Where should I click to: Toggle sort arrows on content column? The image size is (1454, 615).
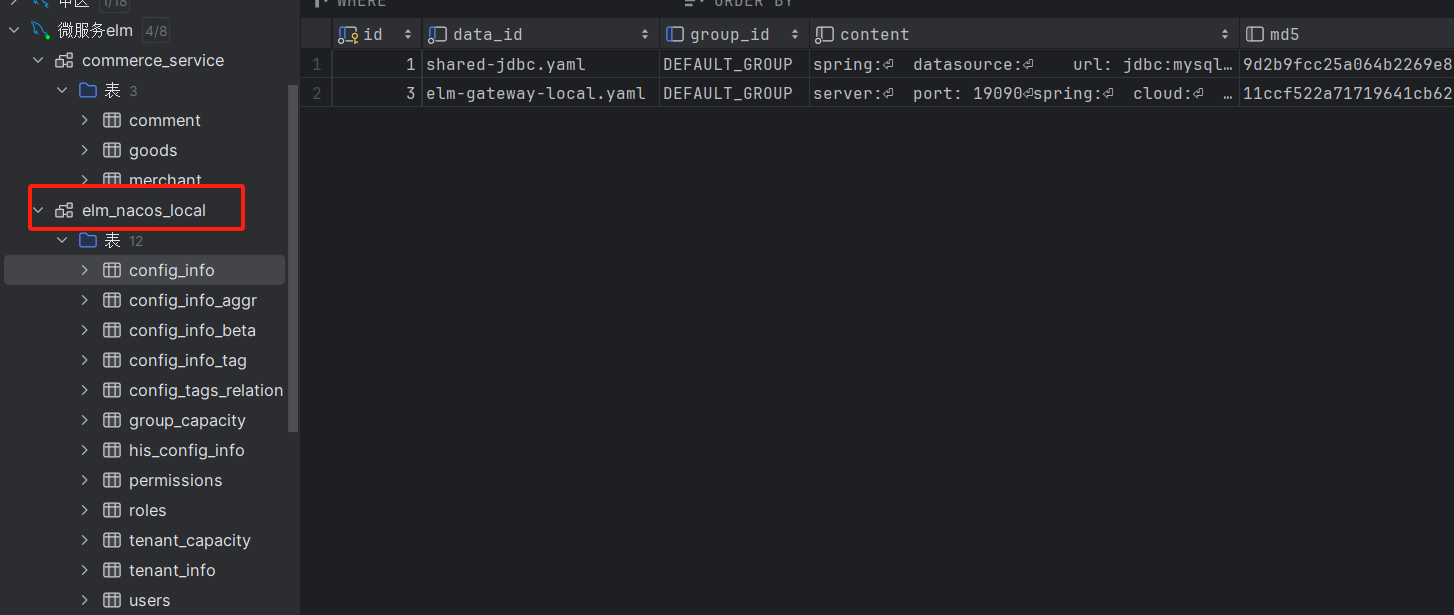(x=1225, y=34)
